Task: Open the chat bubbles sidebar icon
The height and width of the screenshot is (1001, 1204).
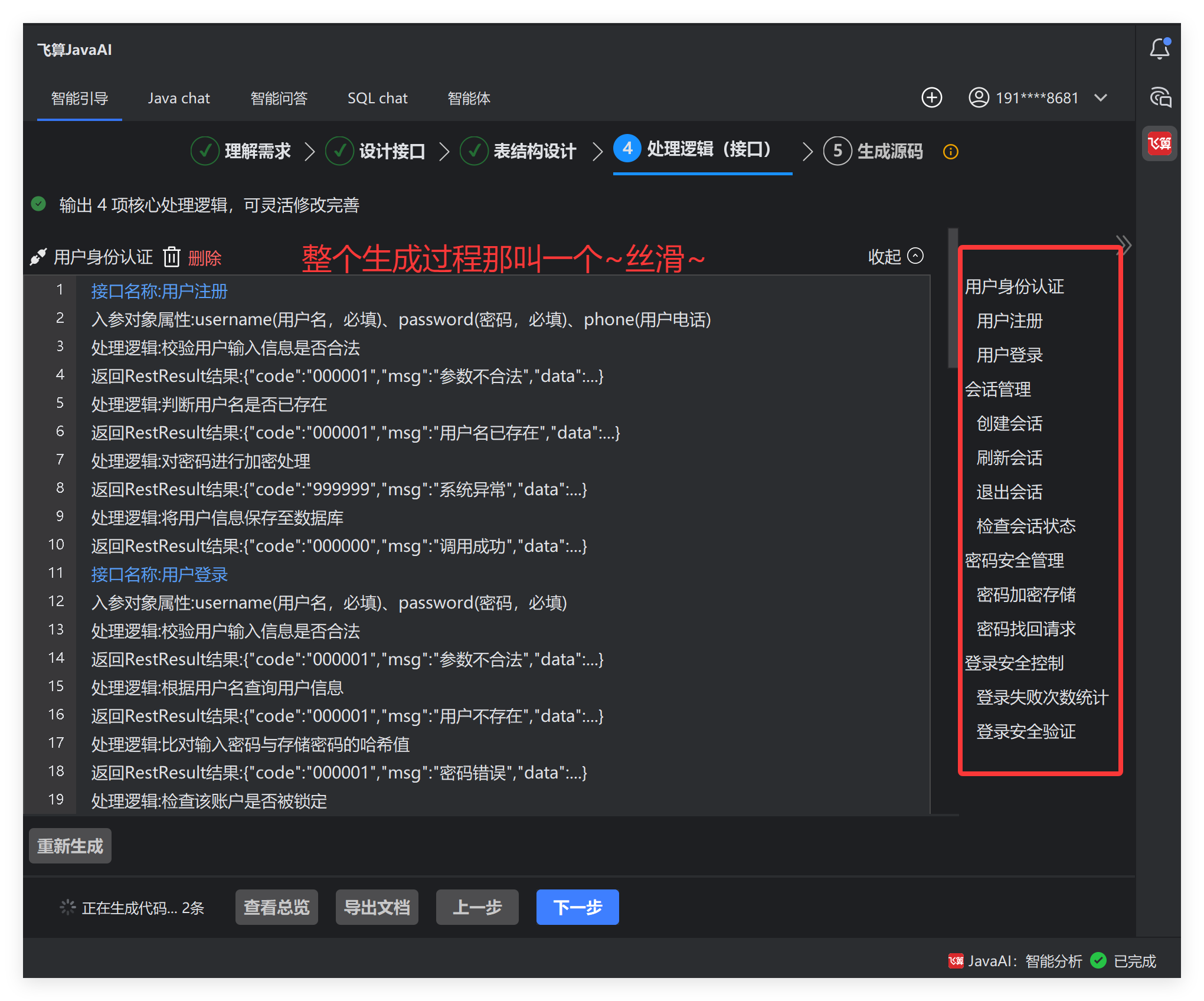Action: pos(1160,97)
